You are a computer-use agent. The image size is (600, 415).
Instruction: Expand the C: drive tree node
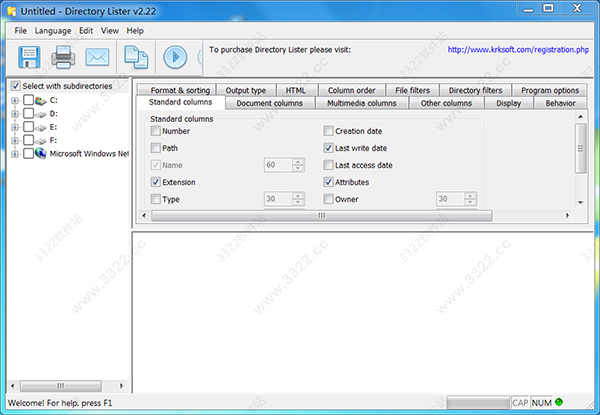(15, 101)
